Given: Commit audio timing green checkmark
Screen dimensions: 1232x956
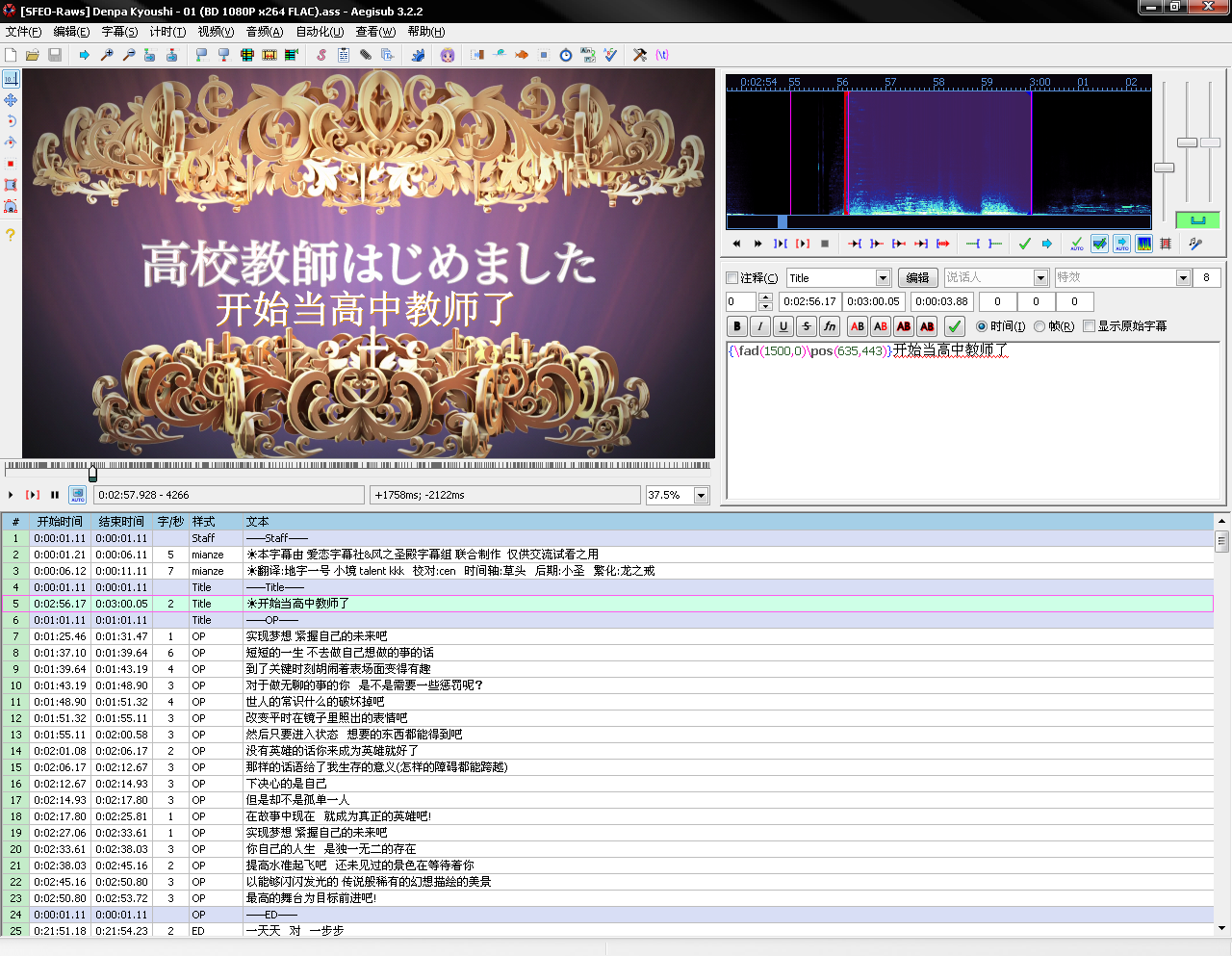Looking at the screenshot, I should click(x=1024, y=244).
